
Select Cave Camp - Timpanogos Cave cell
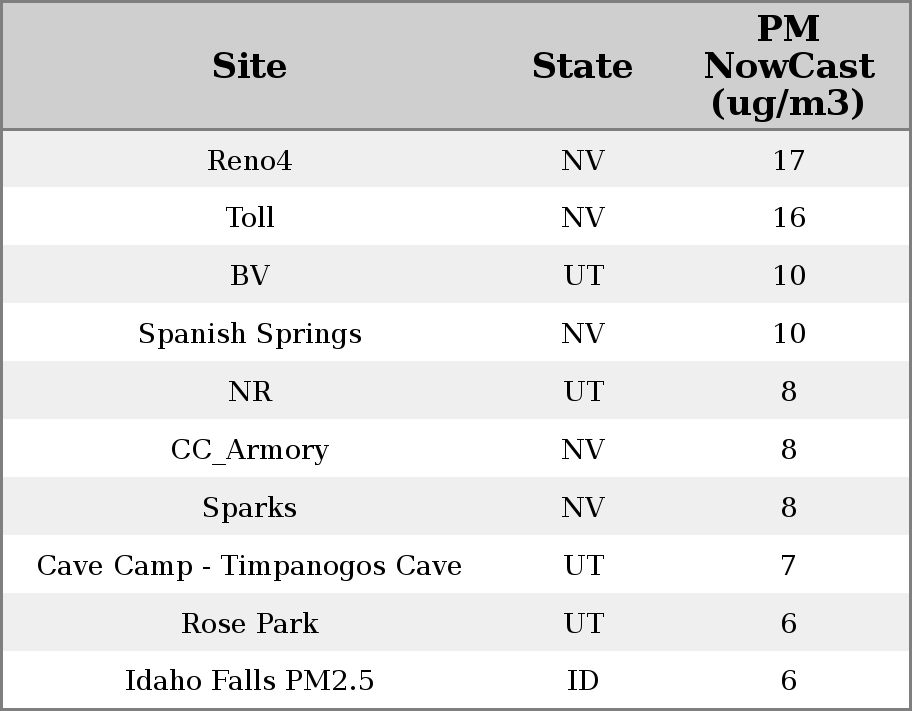(250, 566)
